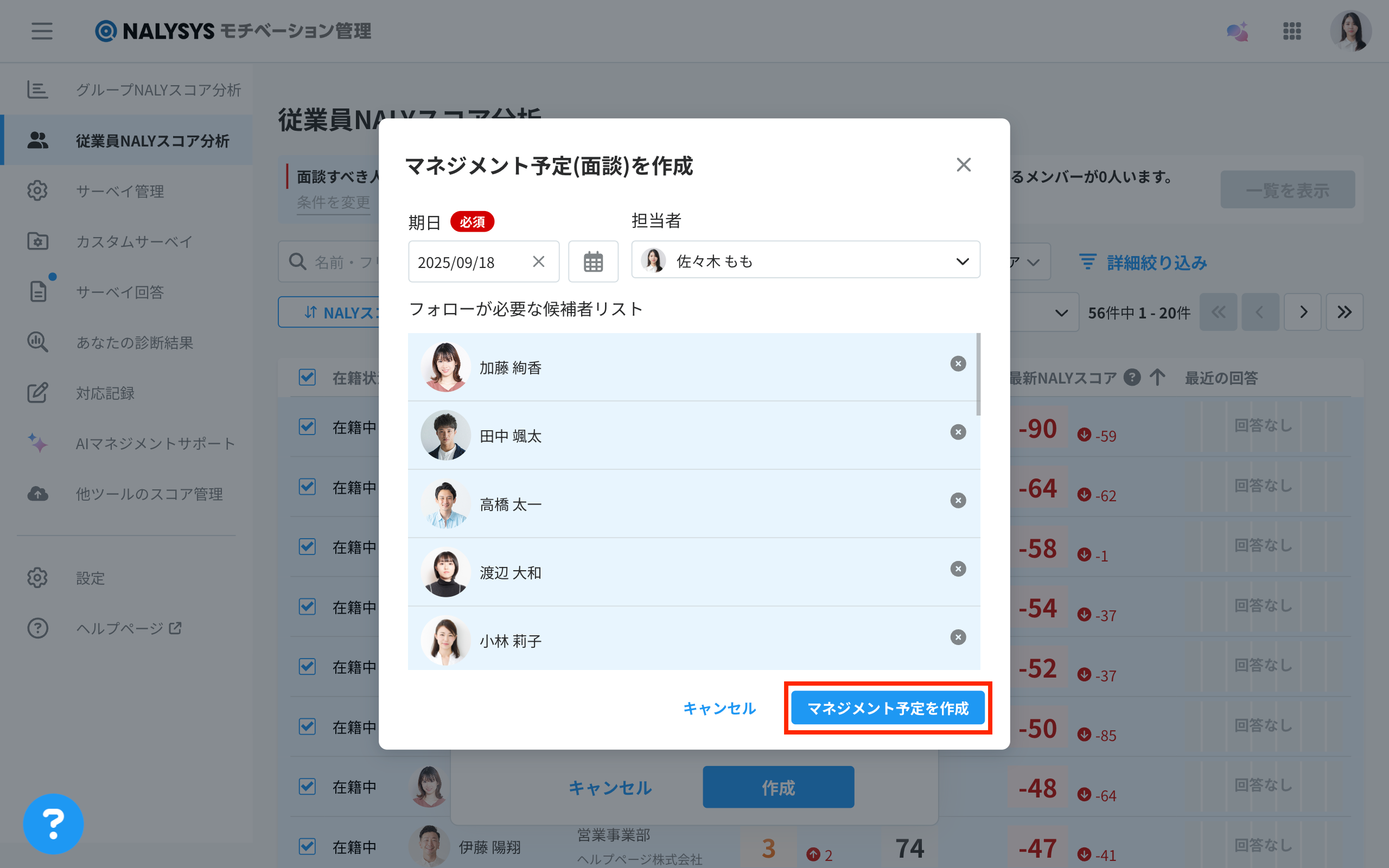Uncheck the first 在籍中 row checkbox
The height and width of the screenshot is (868, 1389).
(x=307, y=426)
